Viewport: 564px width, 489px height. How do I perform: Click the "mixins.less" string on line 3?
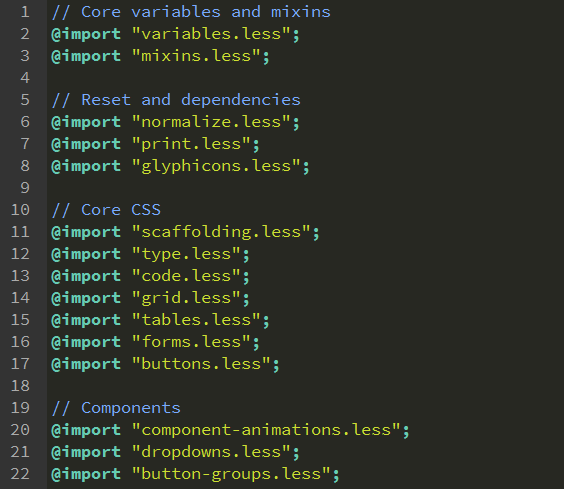click(196, 56)
